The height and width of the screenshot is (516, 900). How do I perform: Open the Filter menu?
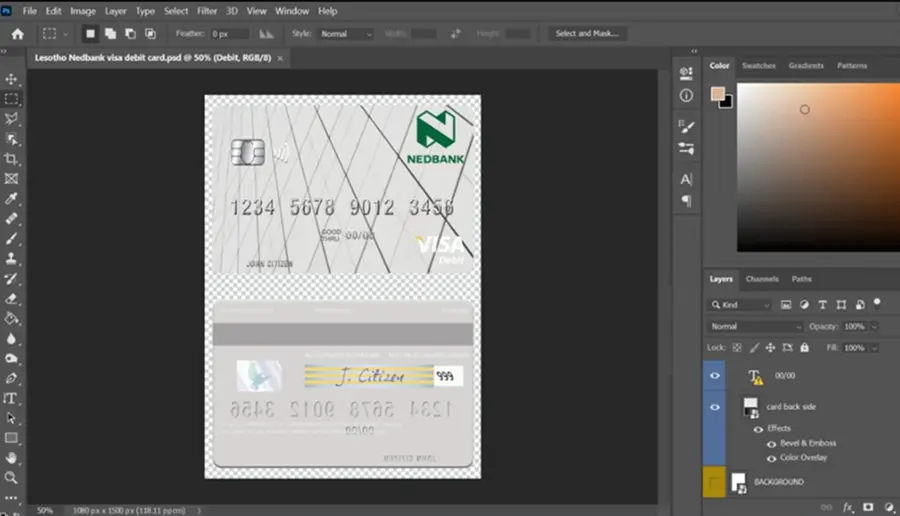pos(207,11)
